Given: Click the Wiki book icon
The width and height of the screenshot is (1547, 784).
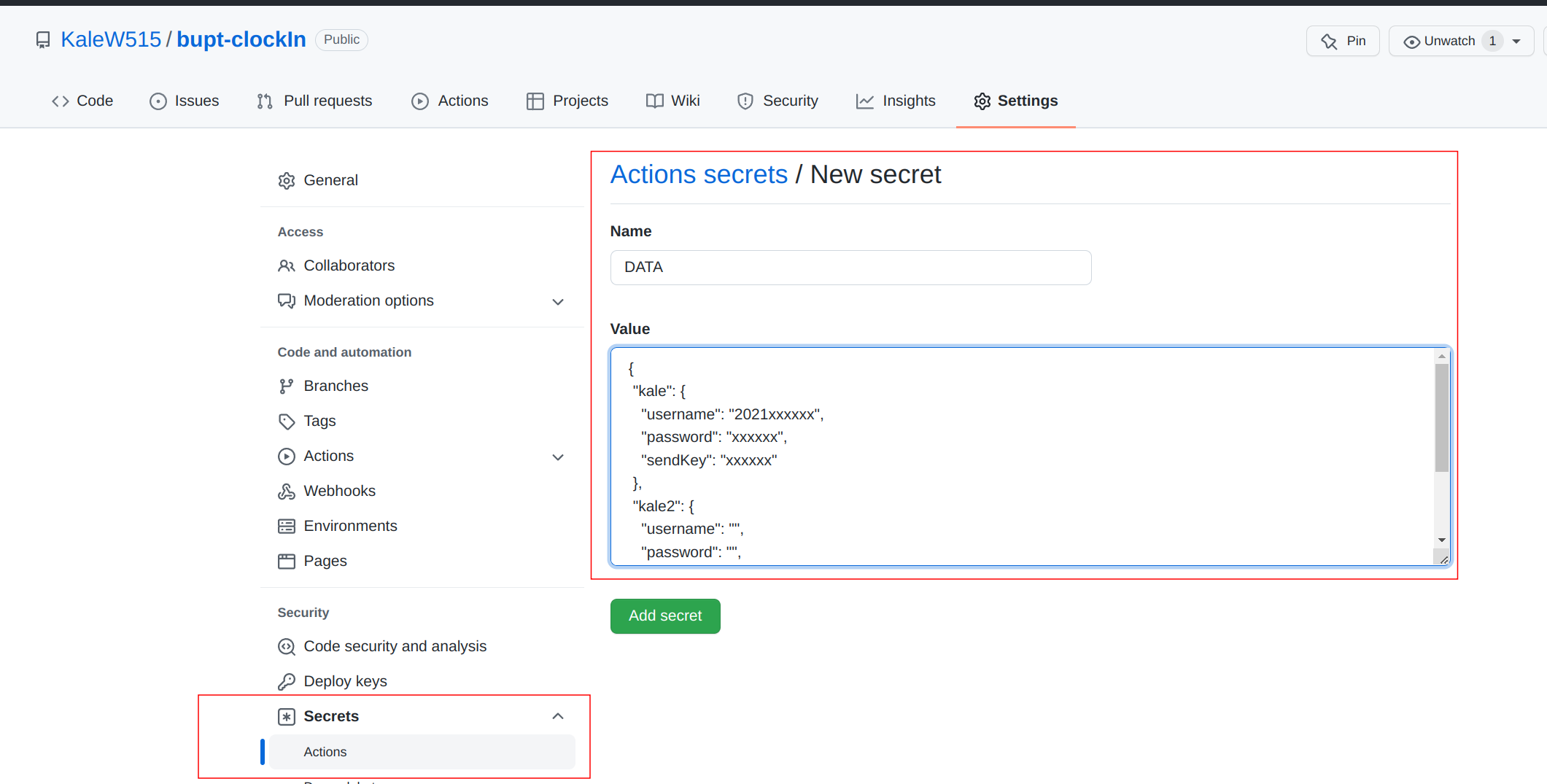Looking at the screenshot, I should [655, 101].
